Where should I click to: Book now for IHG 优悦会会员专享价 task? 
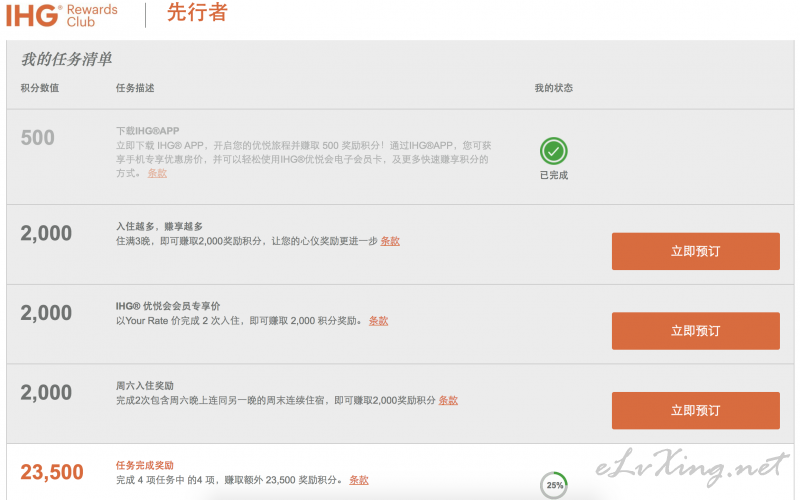point(695,331)
